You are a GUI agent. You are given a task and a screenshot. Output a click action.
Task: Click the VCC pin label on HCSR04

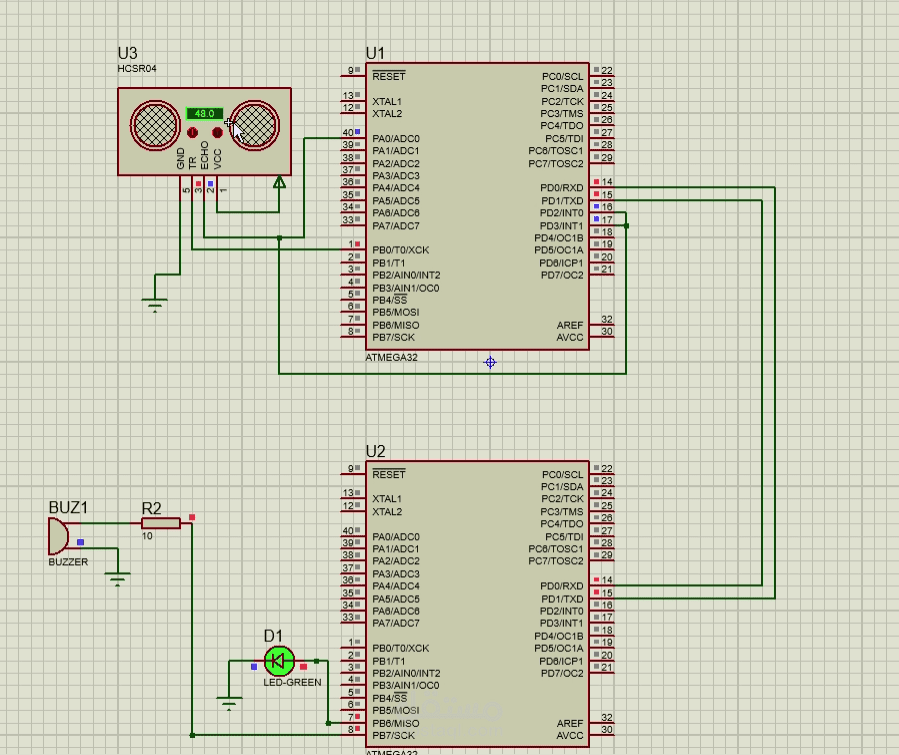[x=217, y=159]
